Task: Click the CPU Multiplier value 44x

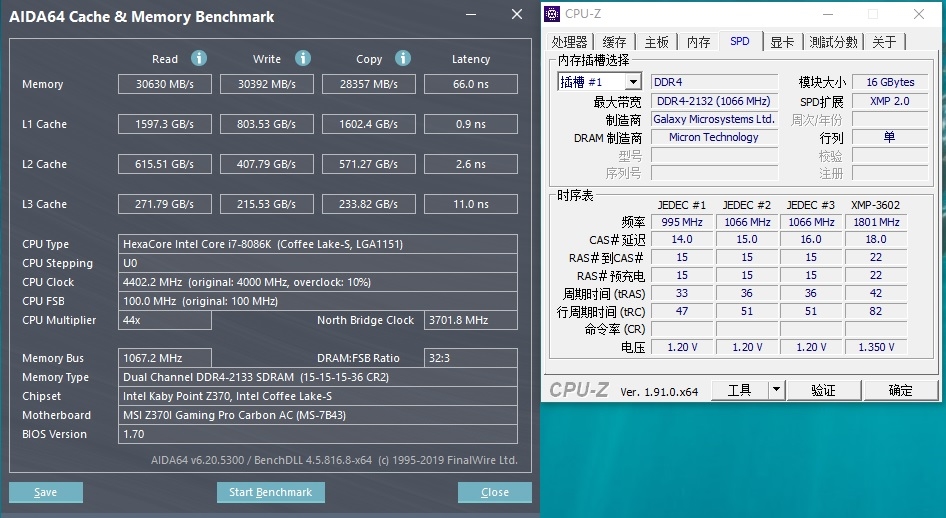Action: pyautogui.click(x=165, y=320)
